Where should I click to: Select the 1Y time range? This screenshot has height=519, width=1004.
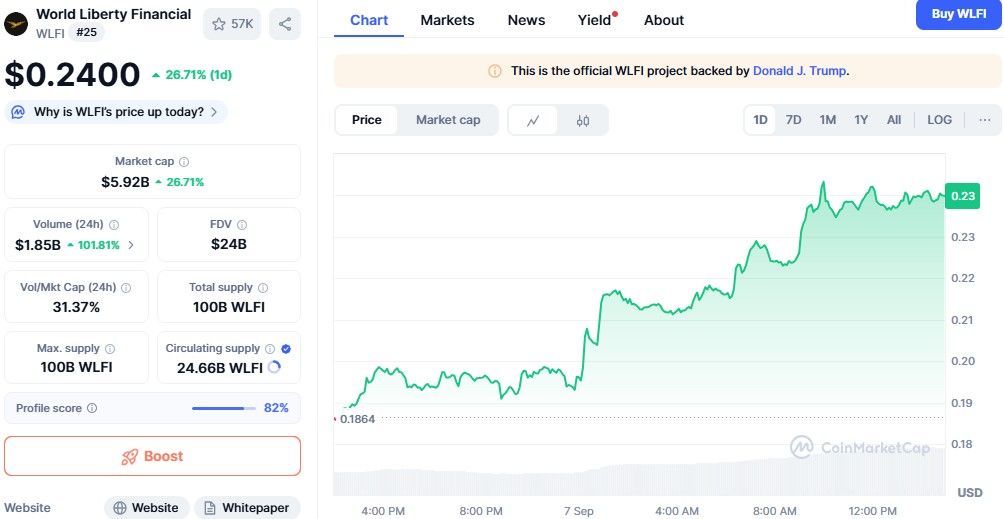click(861, 120)
